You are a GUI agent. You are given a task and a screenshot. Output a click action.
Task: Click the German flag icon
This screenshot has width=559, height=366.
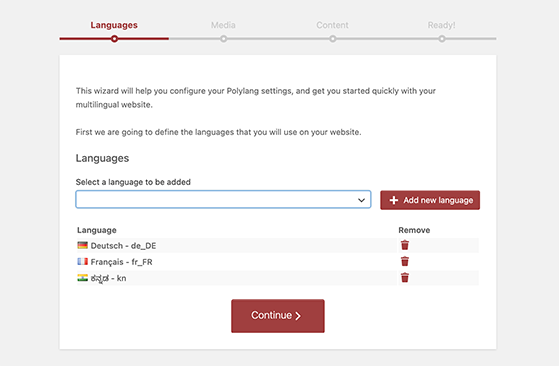(x=82, y=245)
